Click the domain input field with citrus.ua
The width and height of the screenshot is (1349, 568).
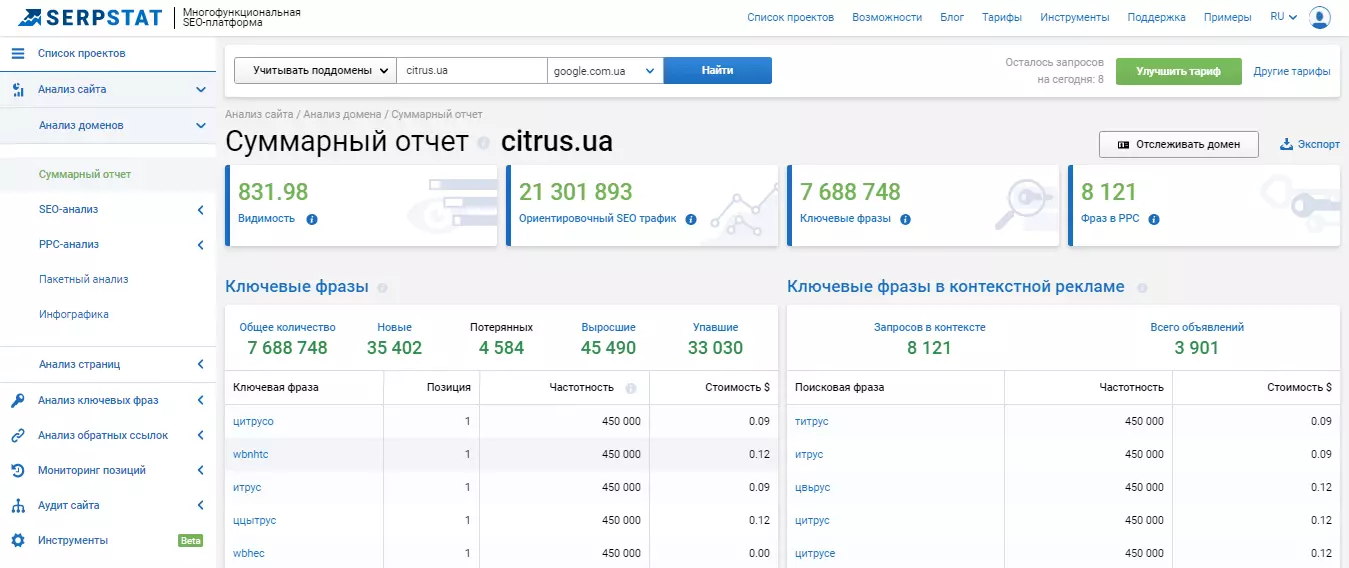click(471, 71)
